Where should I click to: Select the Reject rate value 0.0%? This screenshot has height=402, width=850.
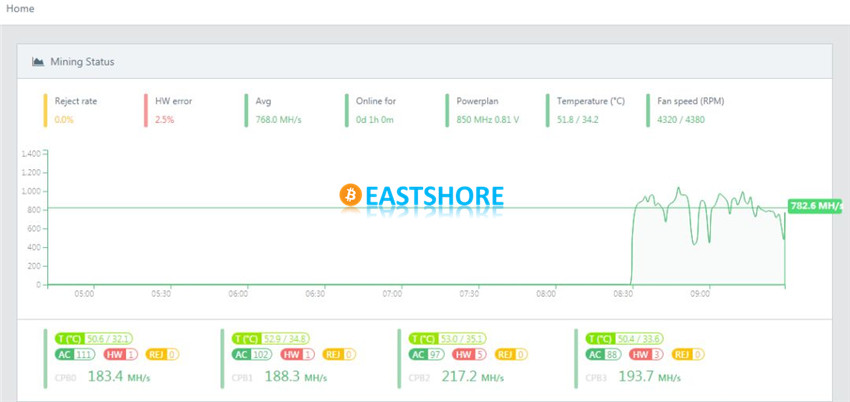[x=64, y=120]
